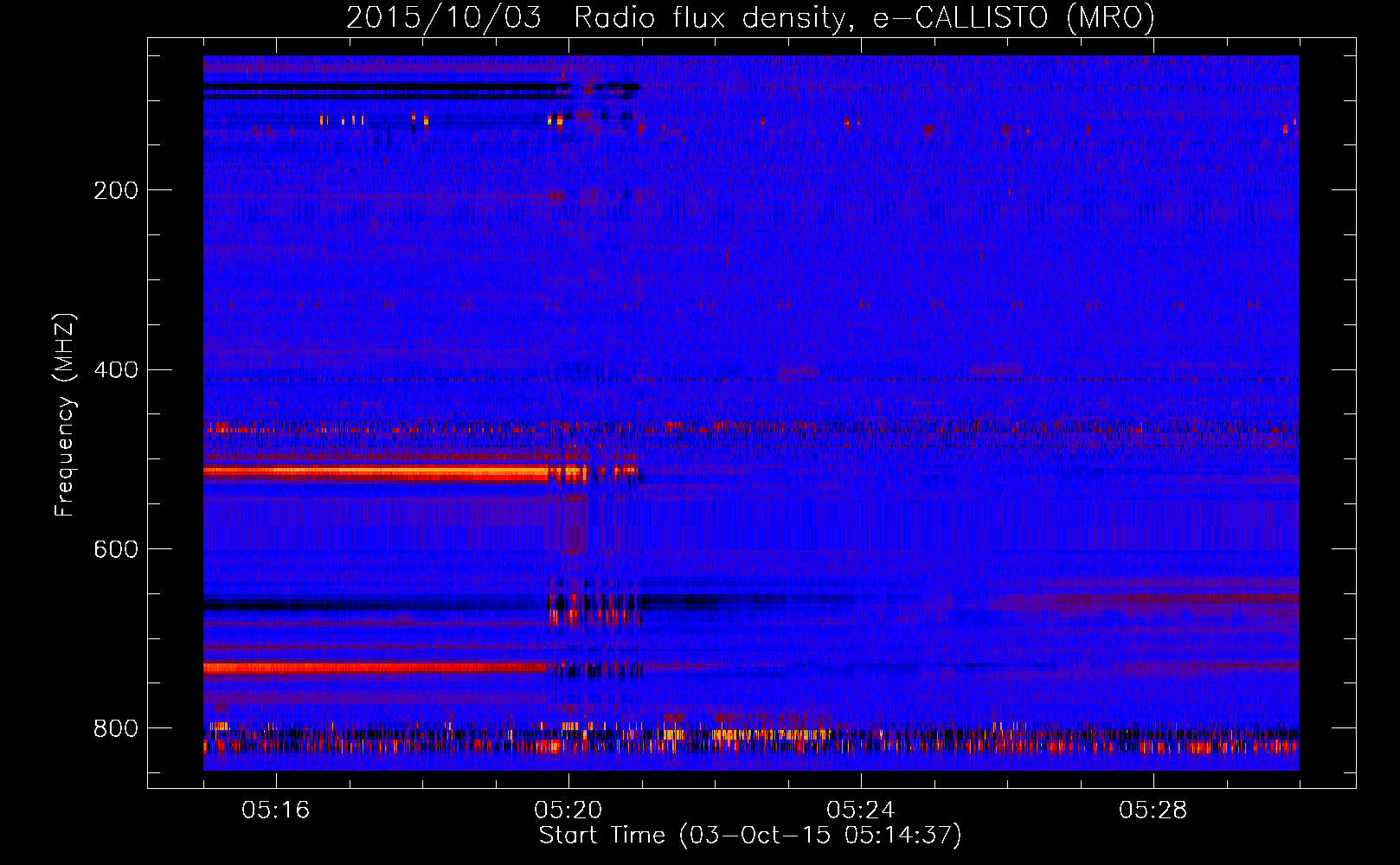Image resolution: width=1400 pixels, height=865 pixels.
Task: Click the plot title '2015/10/03 Radio flux density, e-CALLISTO (MRO)'
Action: tap(750, 17)
